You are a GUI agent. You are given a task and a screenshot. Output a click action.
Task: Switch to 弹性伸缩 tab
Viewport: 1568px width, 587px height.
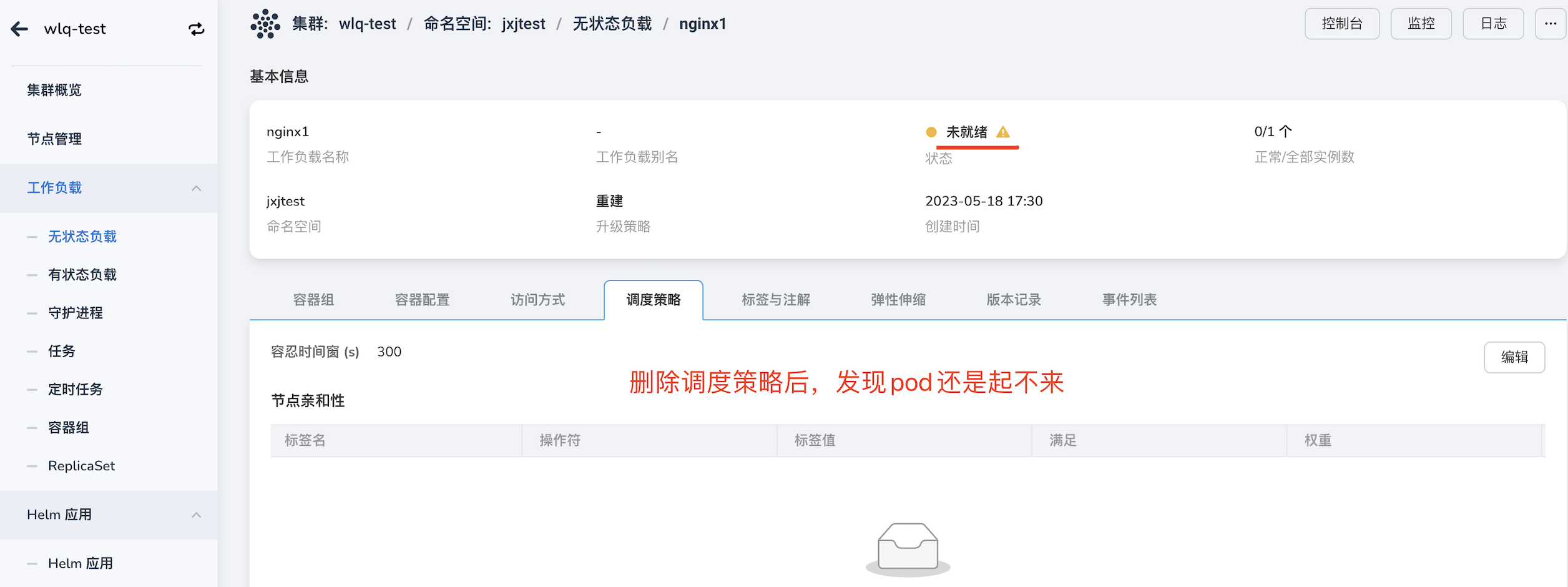898,300
